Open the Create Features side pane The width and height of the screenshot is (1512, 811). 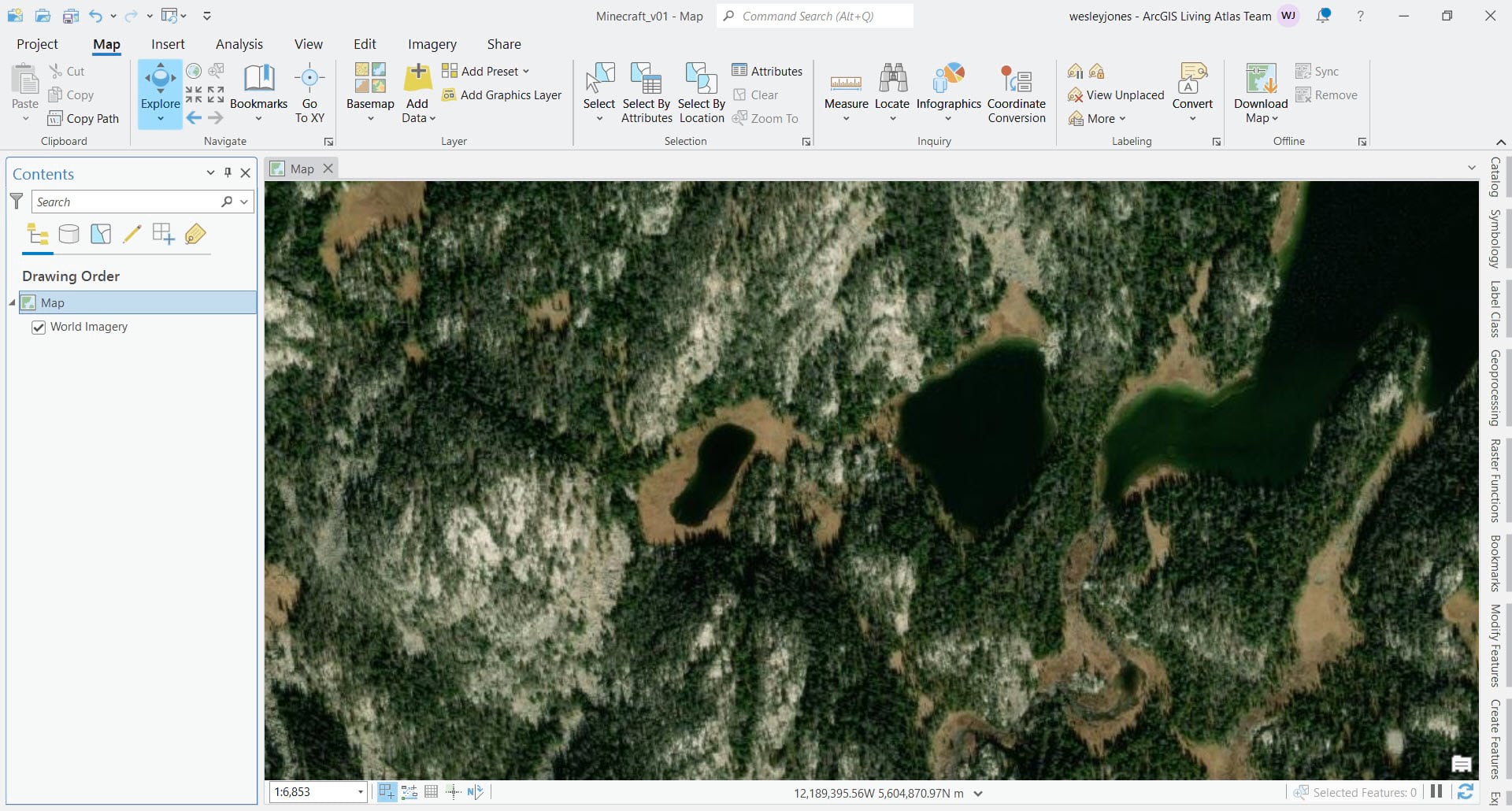pyautogui.click(x=1495, y=739)
